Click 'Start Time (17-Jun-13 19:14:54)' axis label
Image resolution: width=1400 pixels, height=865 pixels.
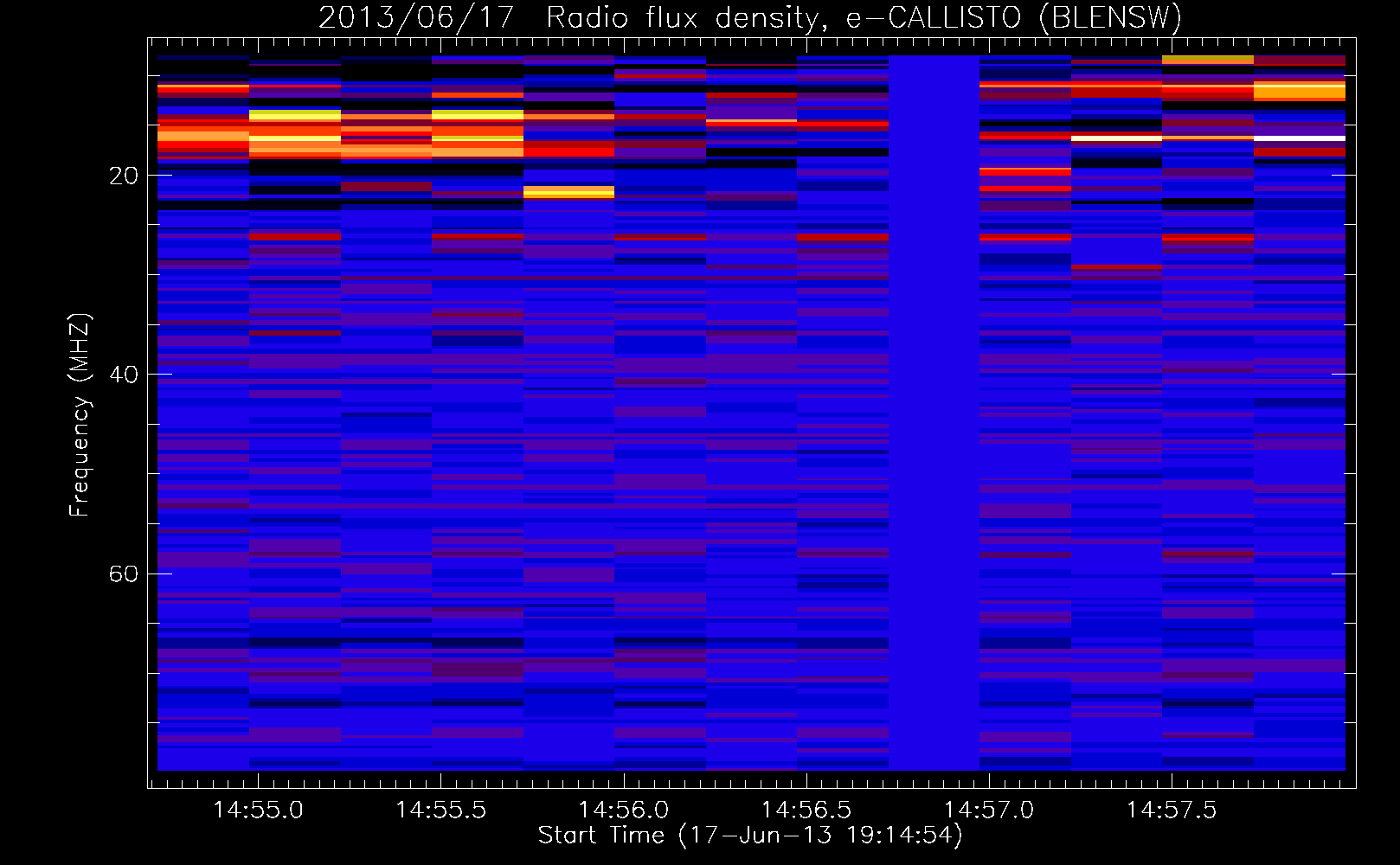[750, 836]
